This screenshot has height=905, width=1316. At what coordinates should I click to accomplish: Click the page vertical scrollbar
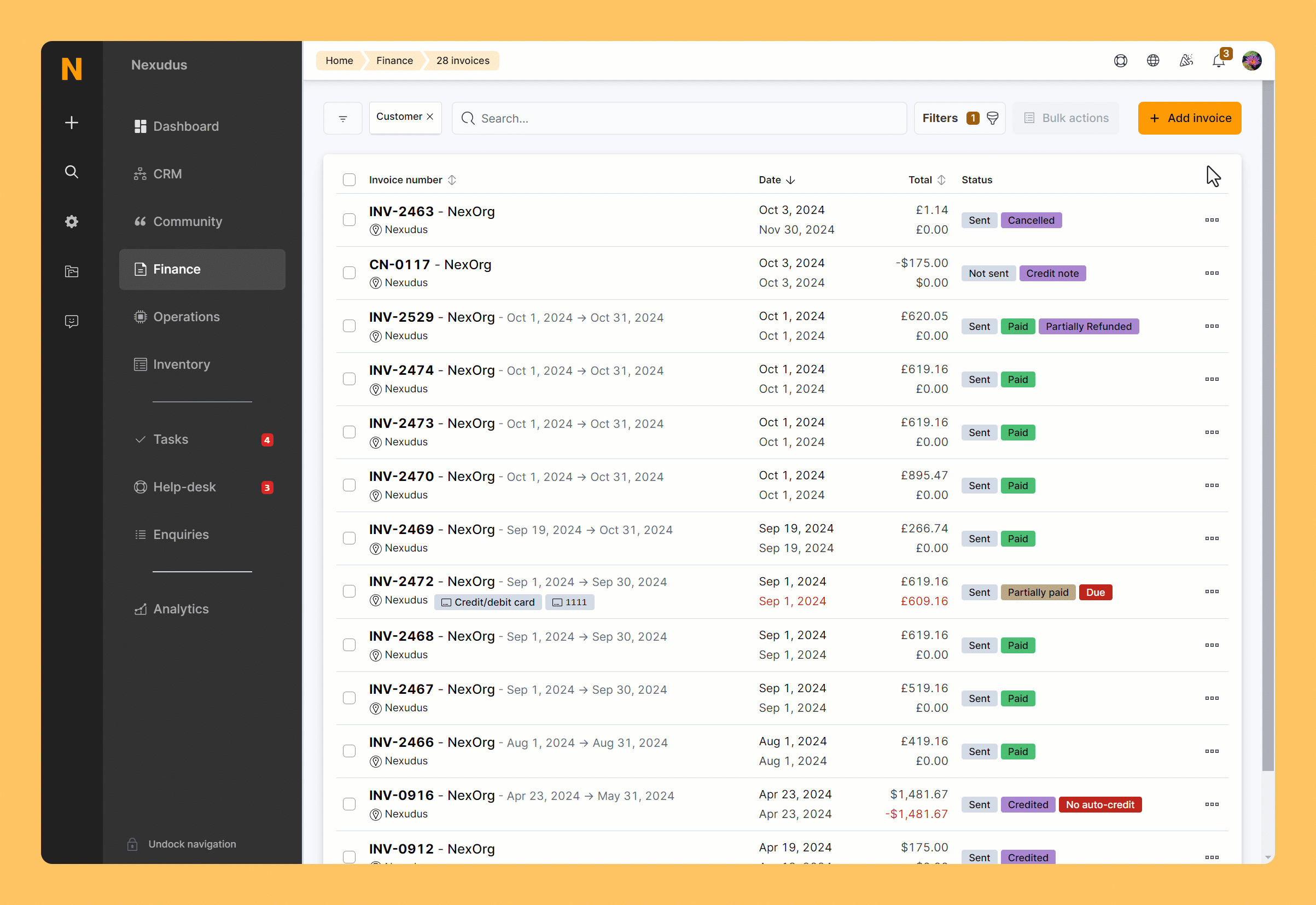pyautogui.click(x=1268, y=425)
